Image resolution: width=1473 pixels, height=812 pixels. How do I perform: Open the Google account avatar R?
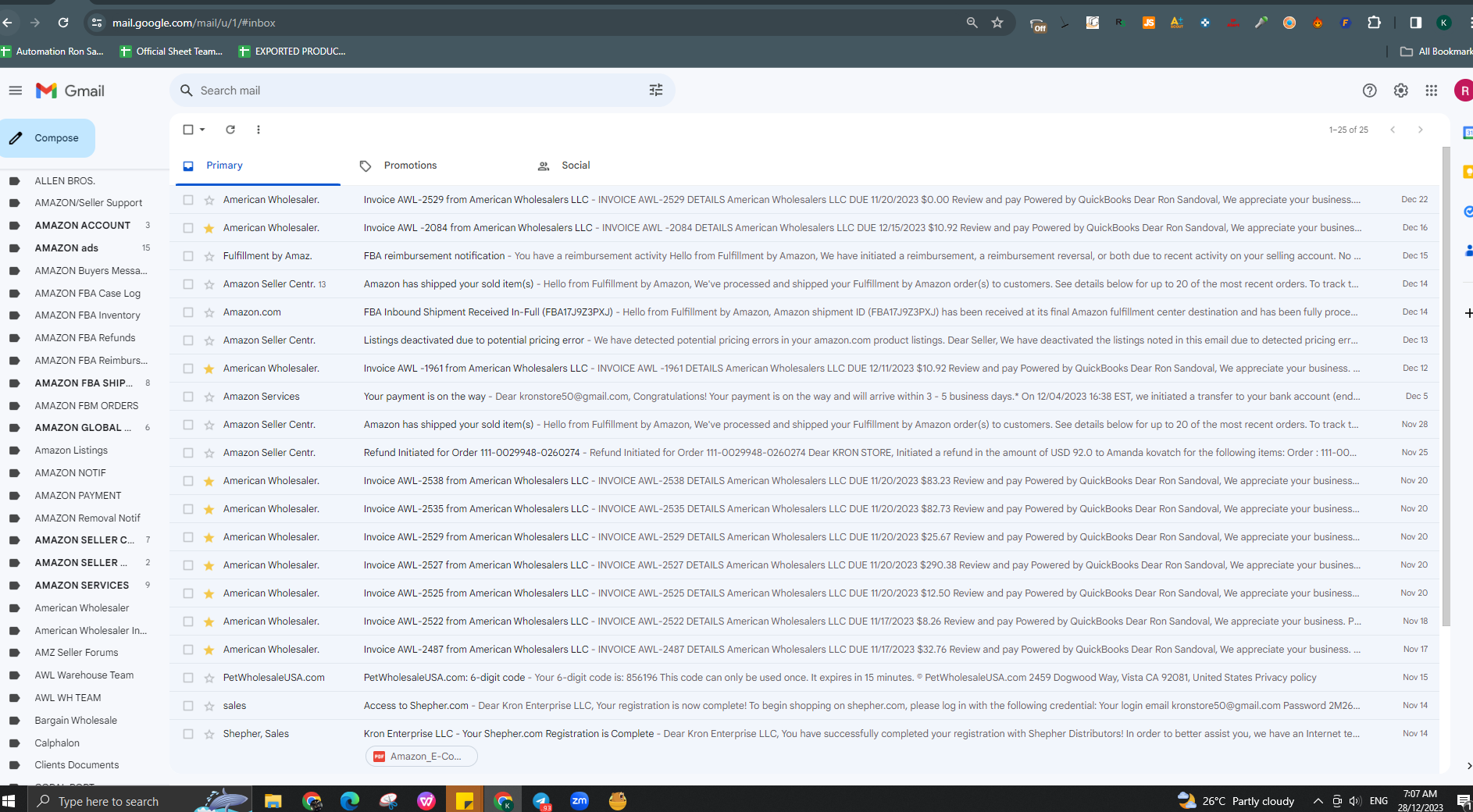coord(1464,91)
